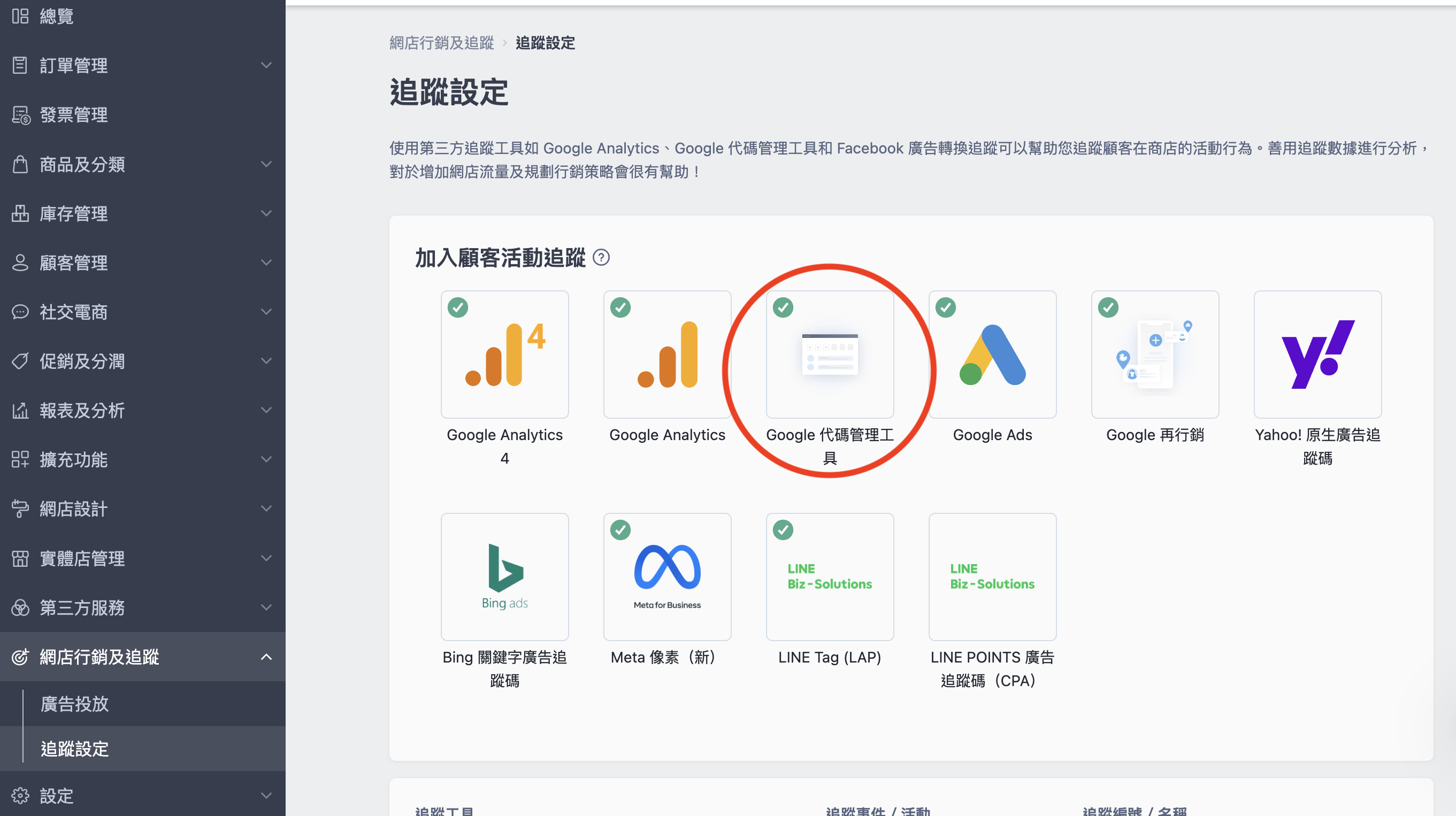Image resolution: width=1456 pixels, height=816 pixels.
Task: Open Google 代碼管理工具 tile
Action: click(829, 355)
